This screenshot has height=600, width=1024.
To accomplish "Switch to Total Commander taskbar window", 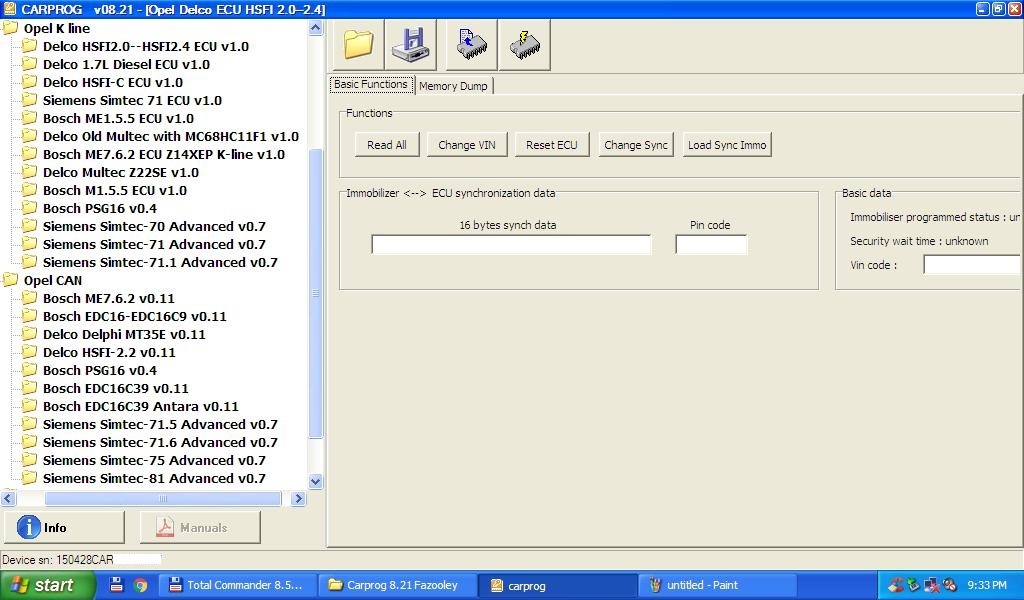I will point(239,585).
